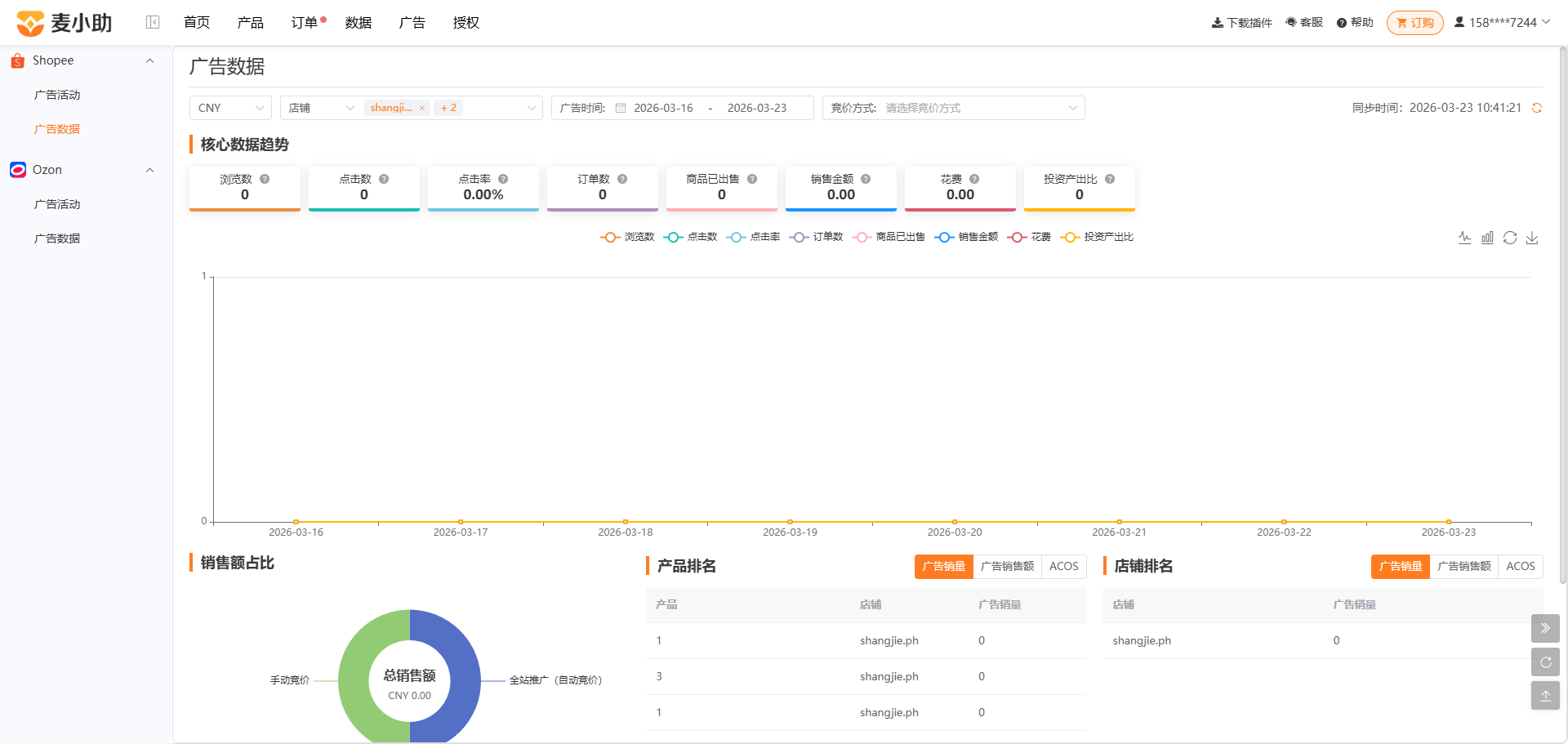Image resolution: width=1568 pixels, height=744 pixels.
Task: Collapse the sidebar with the fold icon
Action: pos(153,22)
